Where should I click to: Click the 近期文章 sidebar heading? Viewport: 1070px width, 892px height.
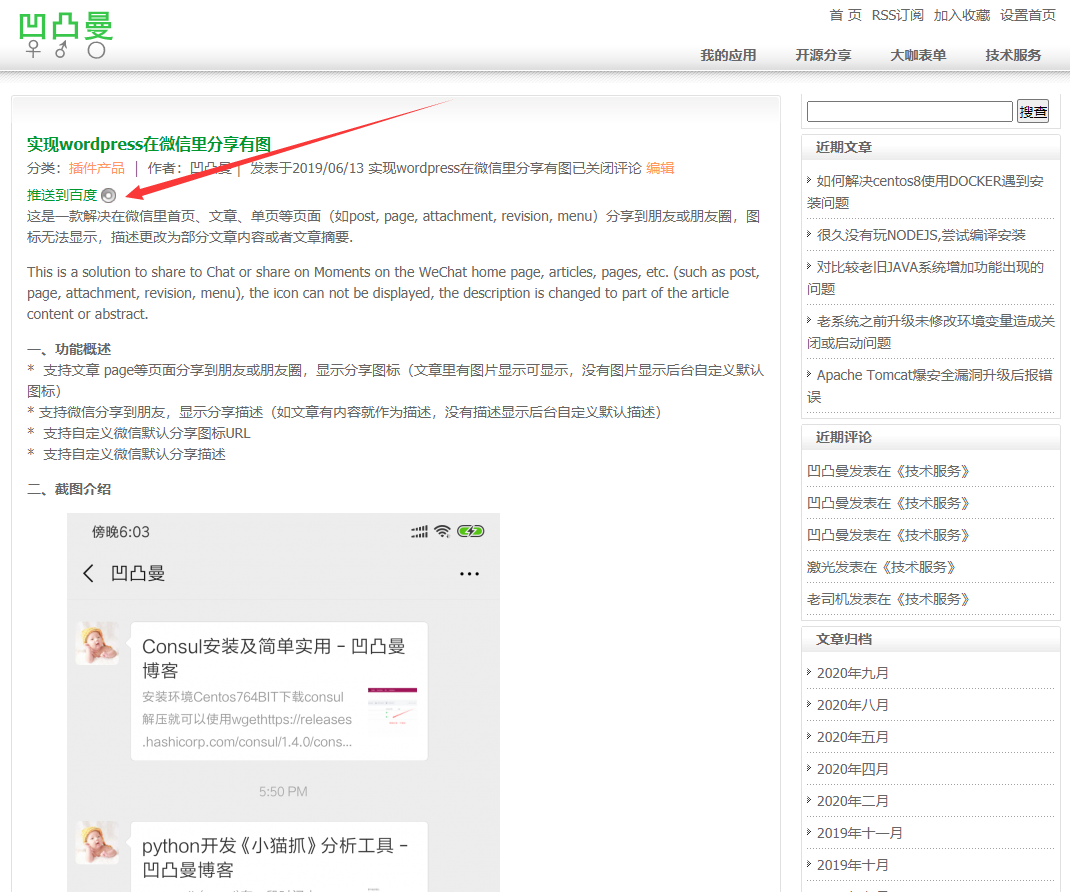point(843,147)
